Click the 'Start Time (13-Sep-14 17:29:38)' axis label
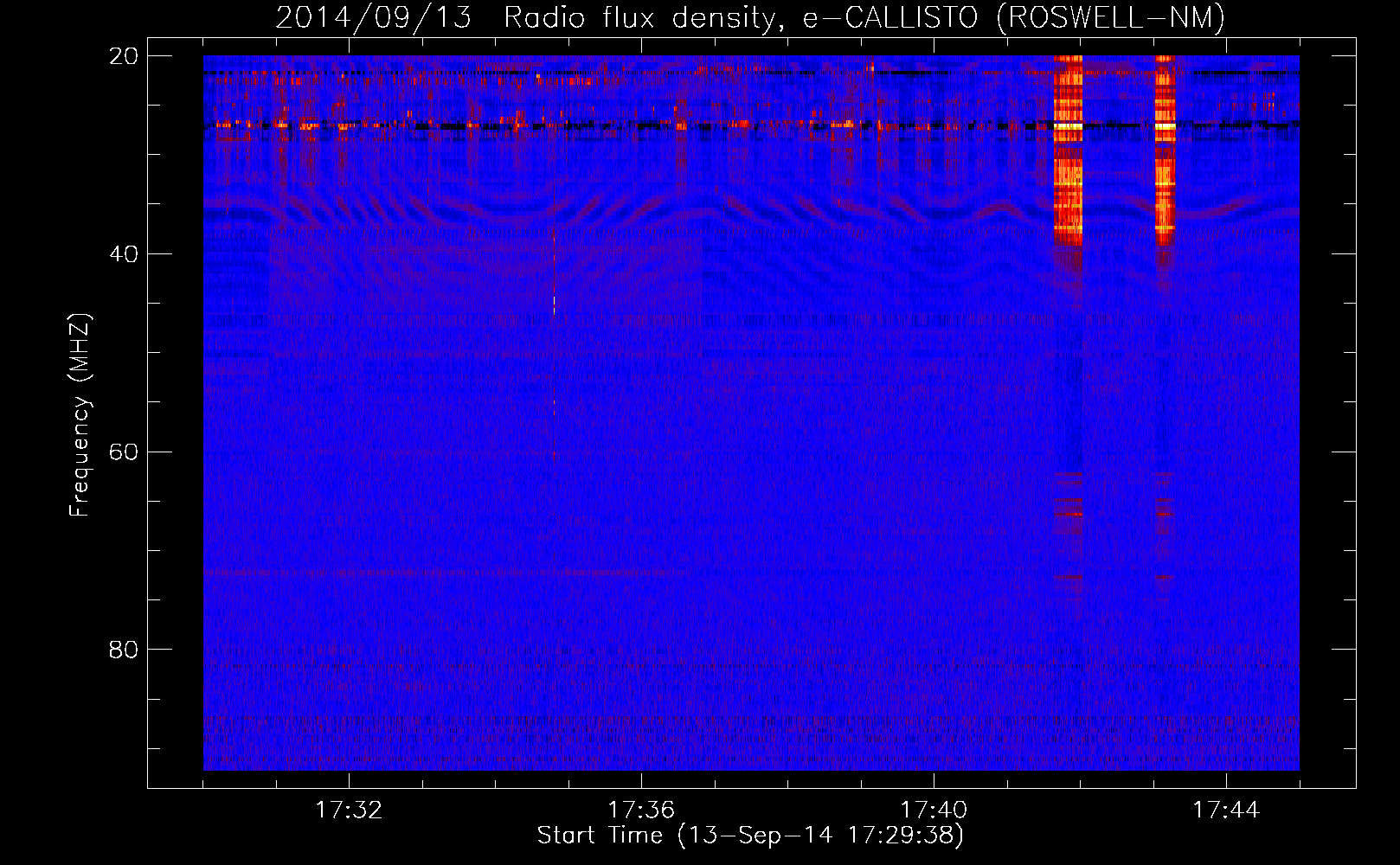The height and width of the screenshot is (865, 1400). pyautogui.click(x=750, y=836)
